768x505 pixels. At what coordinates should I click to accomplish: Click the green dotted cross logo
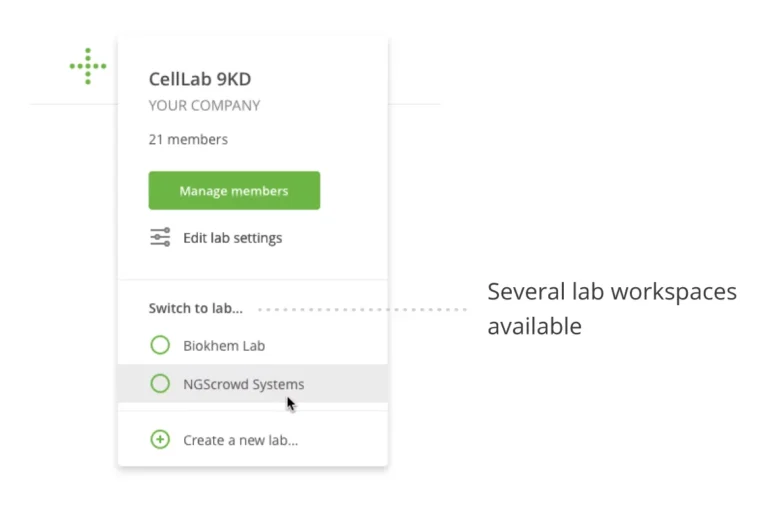tap(88, 66)
